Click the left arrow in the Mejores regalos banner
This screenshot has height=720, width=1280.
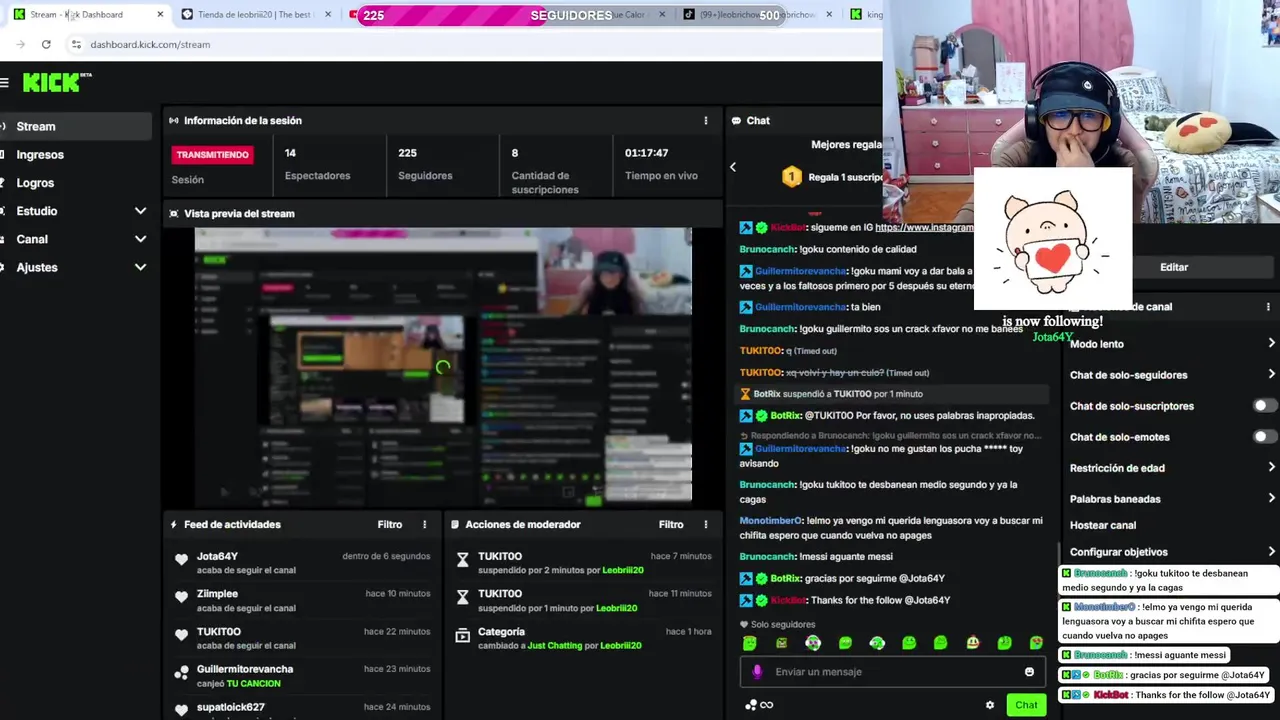(x=732, y=167)
